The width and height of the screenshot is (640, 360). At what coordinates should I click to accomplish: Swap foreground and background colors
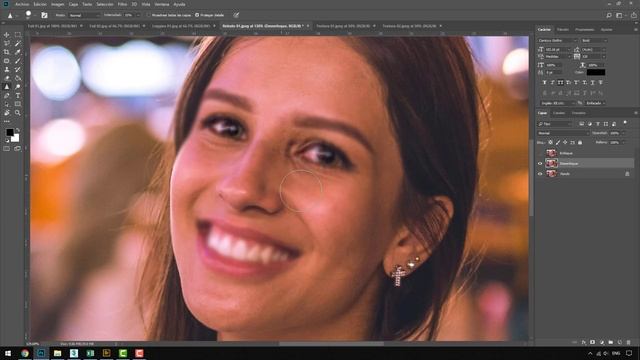point(18,130)
